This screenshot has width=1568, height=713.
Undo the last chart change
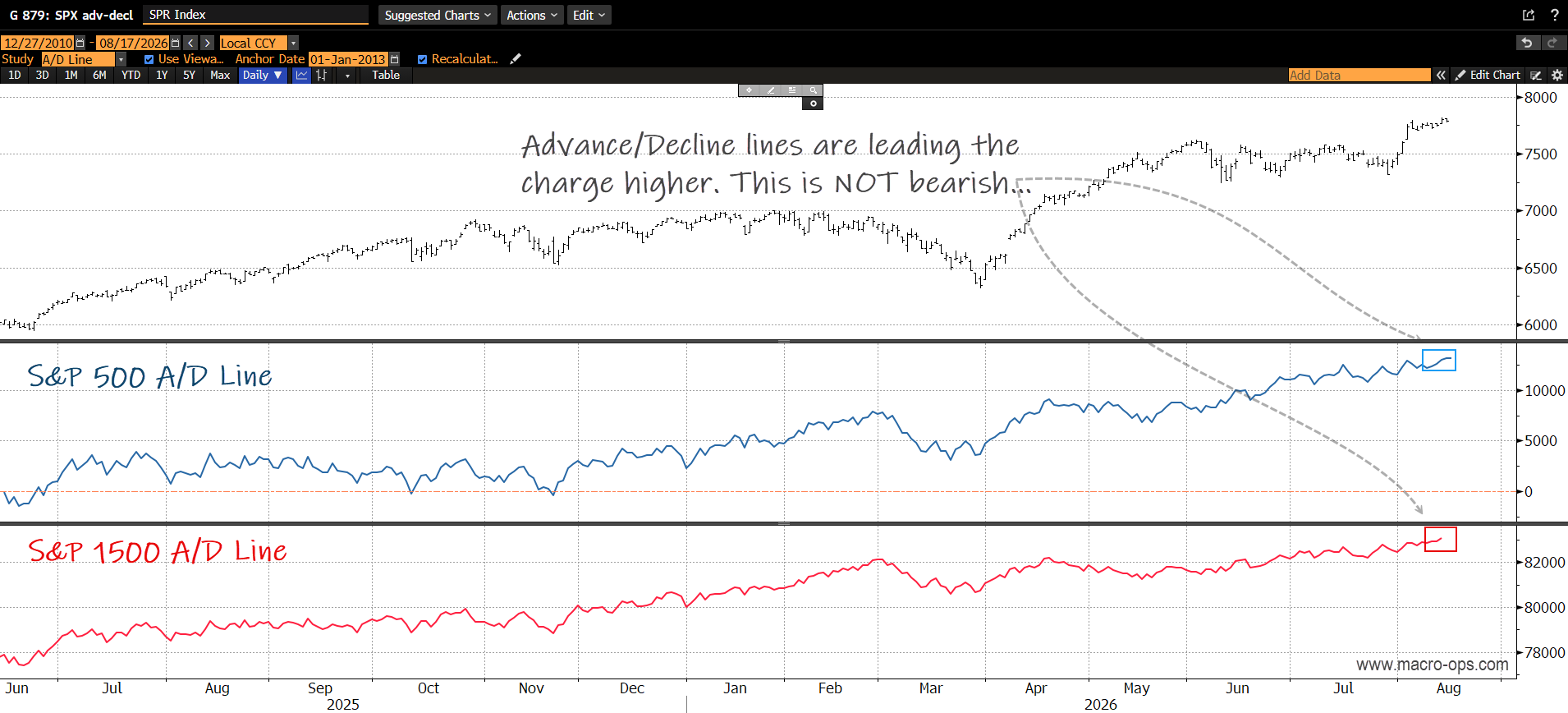[x=1527, y=43]
